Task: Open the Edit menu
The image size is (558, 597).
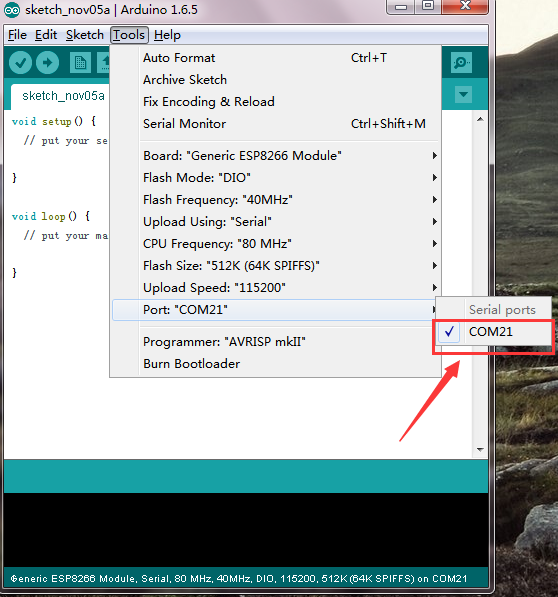Action: (x=46, y=35)
